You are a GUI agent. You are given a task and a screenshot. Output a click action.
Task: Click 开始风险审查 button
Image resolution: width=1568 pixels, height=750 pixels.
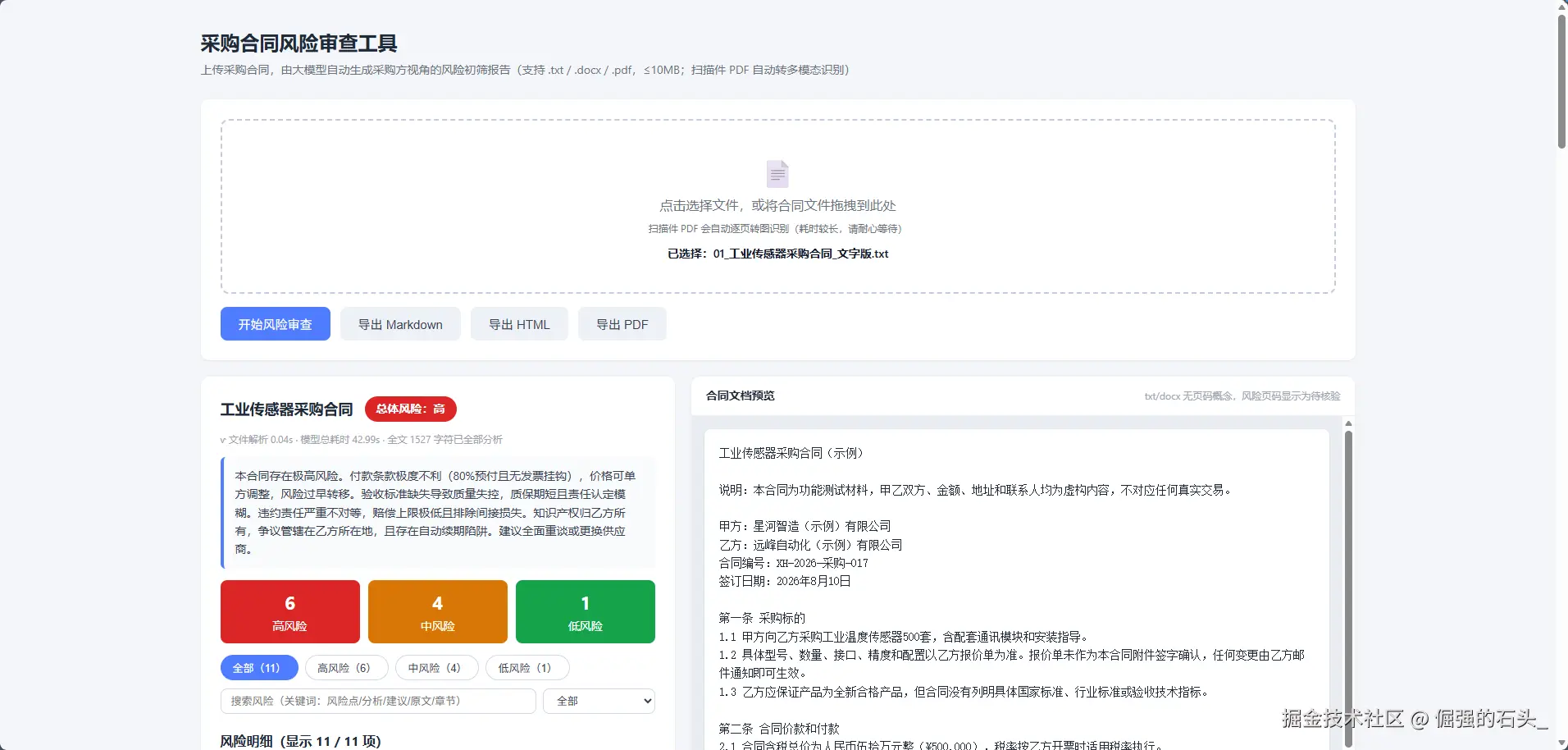tap(276, 324)
